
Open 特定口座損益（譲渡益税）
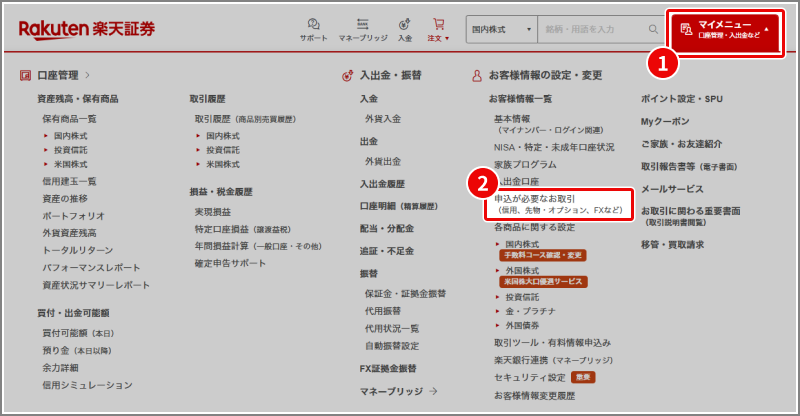(243, 229)
